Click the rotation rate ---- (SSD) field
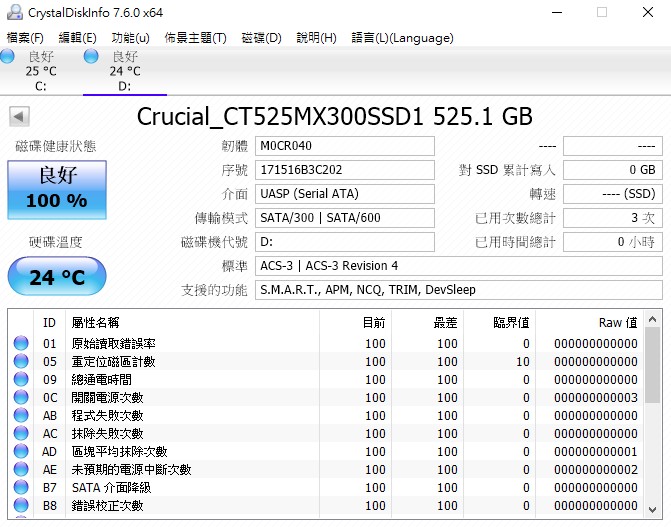 [613, 194]
